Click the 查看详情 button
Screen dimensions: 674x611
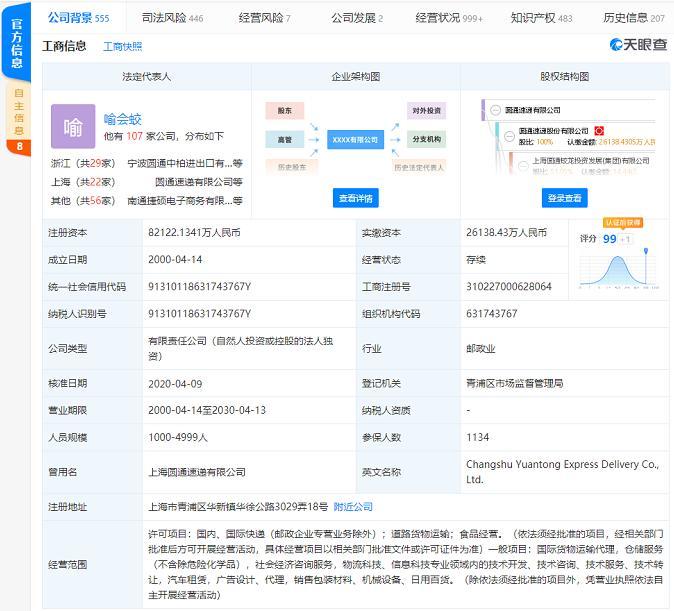click(355, 198)
